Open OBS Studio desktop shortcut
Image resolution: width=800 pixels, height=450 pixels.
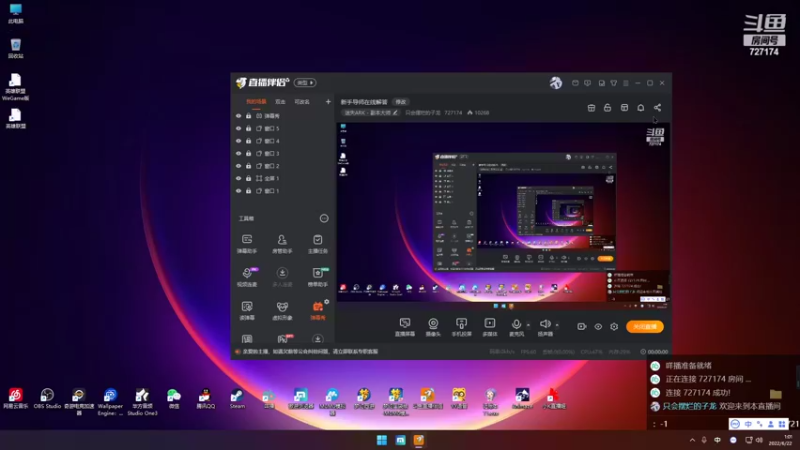click(x=47, y=398)
